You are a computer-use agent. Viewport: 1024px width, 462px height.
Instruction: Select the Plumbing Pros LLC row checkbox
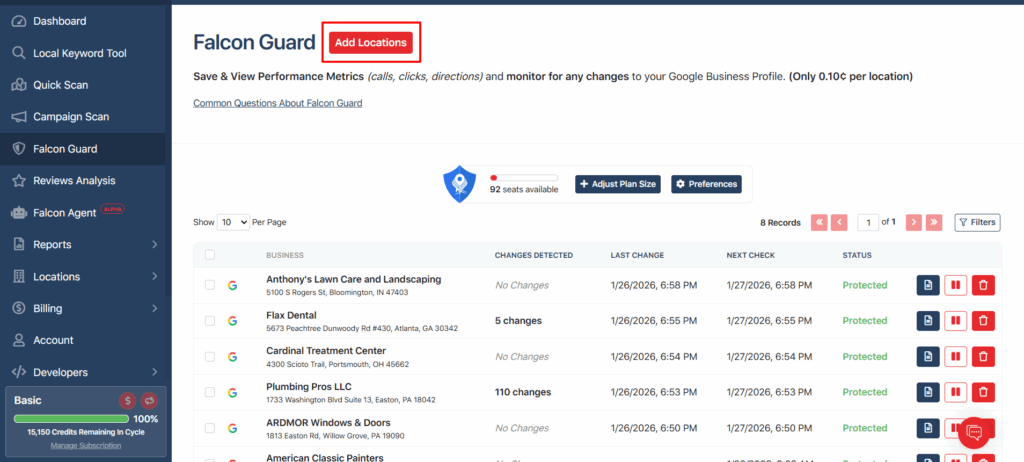(x=210, y=393)
